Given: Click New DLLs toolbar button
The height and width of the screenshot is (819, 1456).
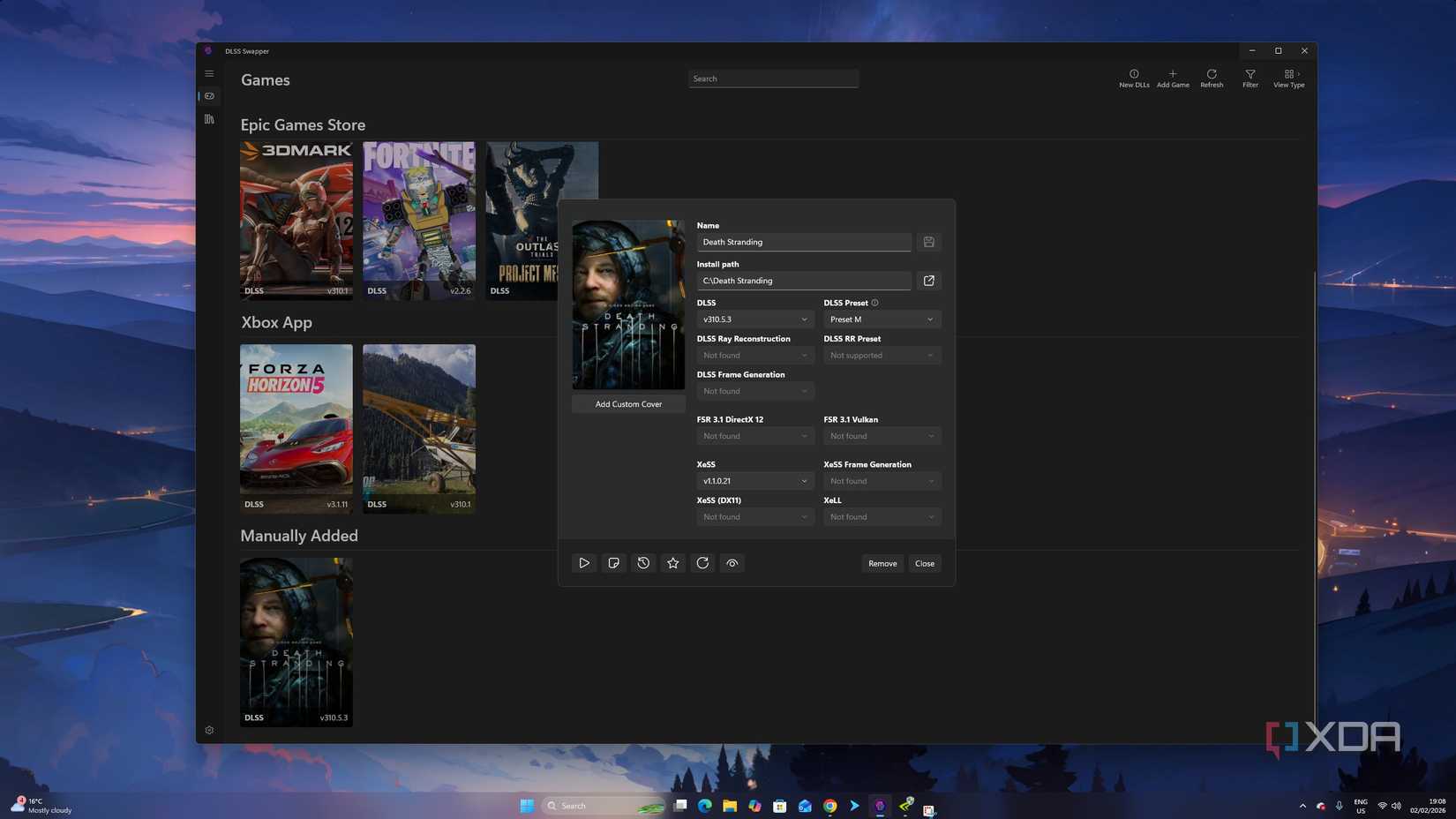Looking at the screenshot, I should click(1134, 79).
